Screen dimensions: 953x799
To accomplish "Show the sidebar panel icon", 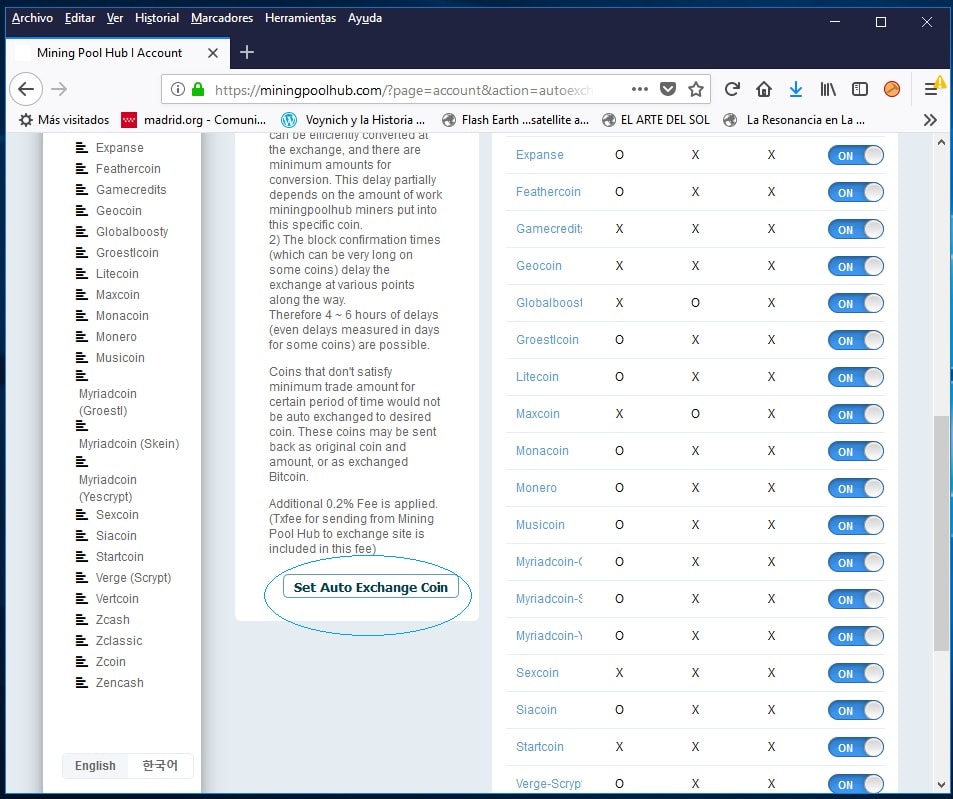I will point(859,89).
